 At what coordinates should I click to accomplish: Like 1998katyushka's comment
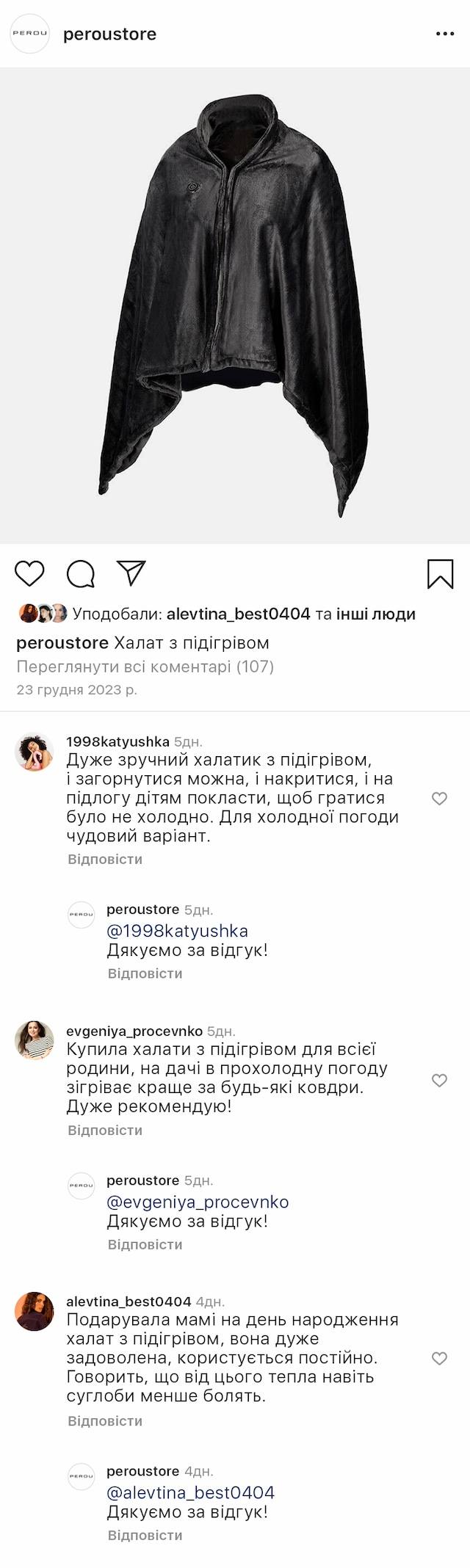439,799
